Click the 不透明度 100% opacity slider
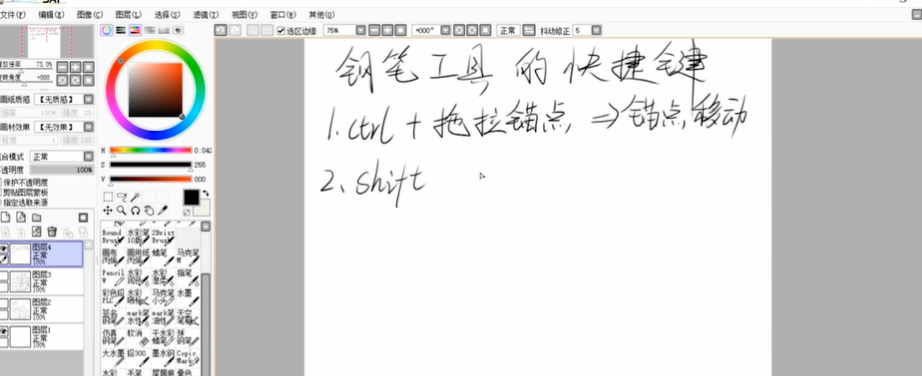Image resolution: width=922 pixels, height=376 pixels. (61, 169)
